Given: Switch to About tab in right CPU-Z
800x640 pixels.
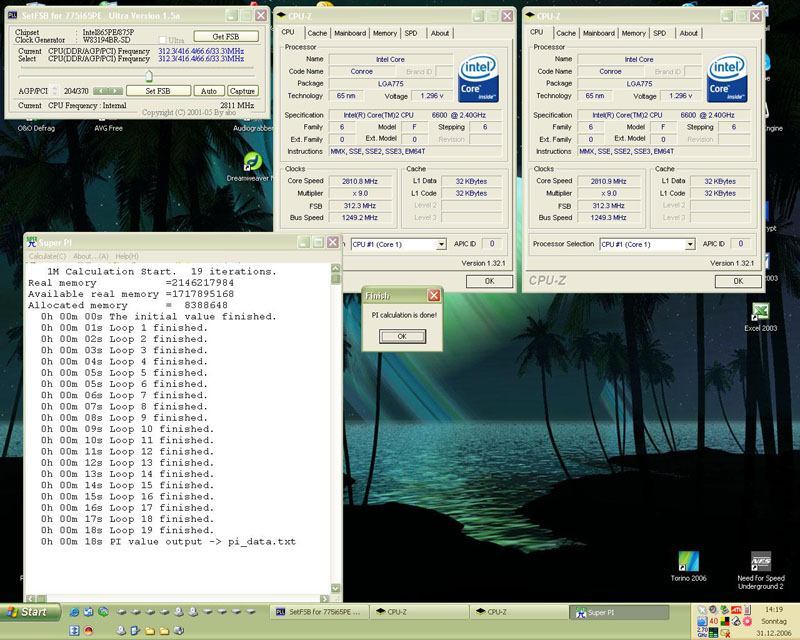Looking at the screenshot, I should tap(688, 33).
